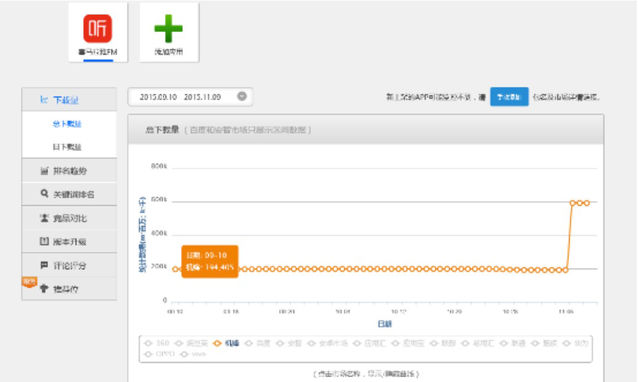Screen dimensions: 638x382
Task: Open 版本升级 via the box icon
Action: pyautogui.click(x=44, y=241)
